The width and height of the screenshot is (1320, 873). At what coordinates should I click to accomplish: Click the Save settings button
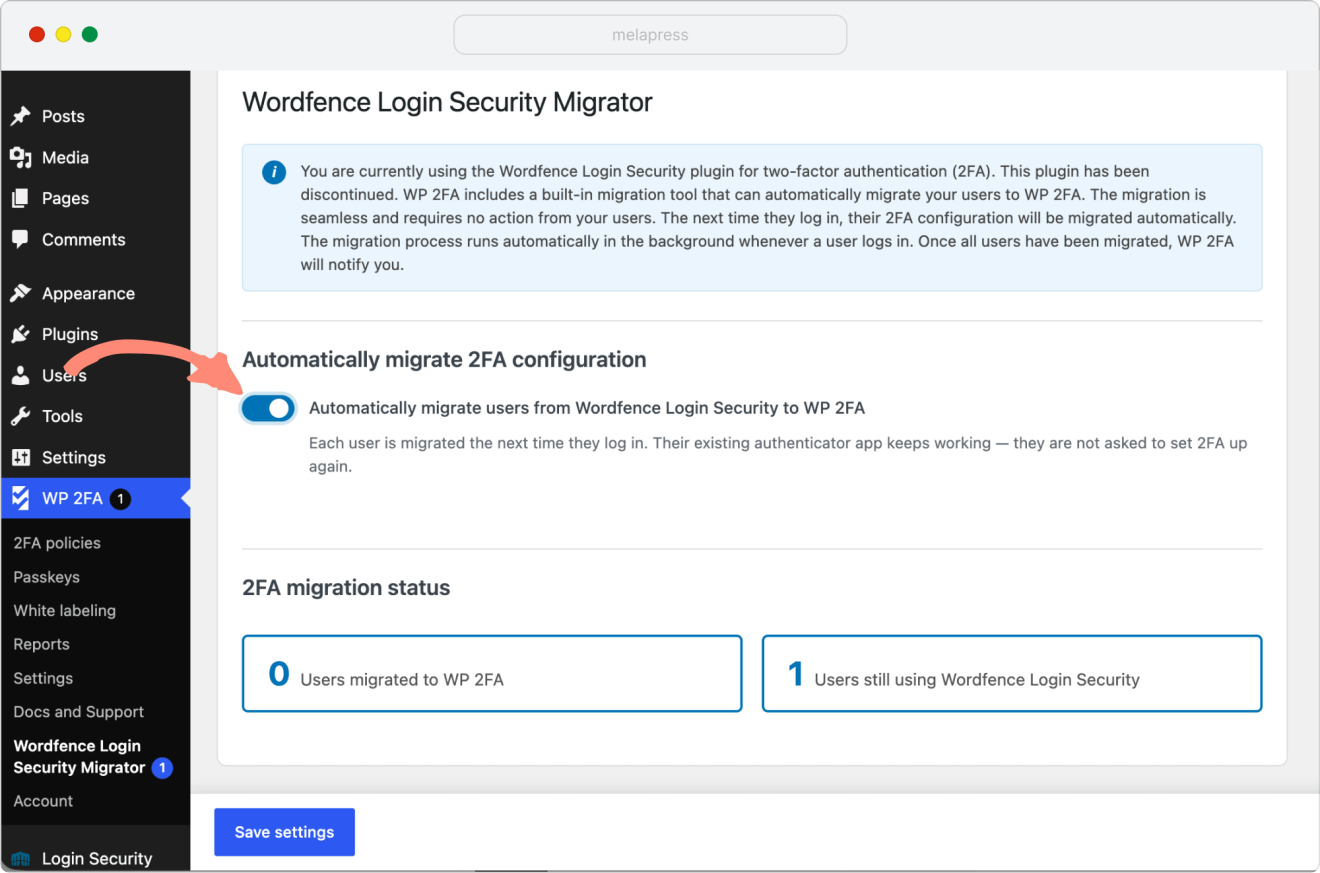[284, 832]
